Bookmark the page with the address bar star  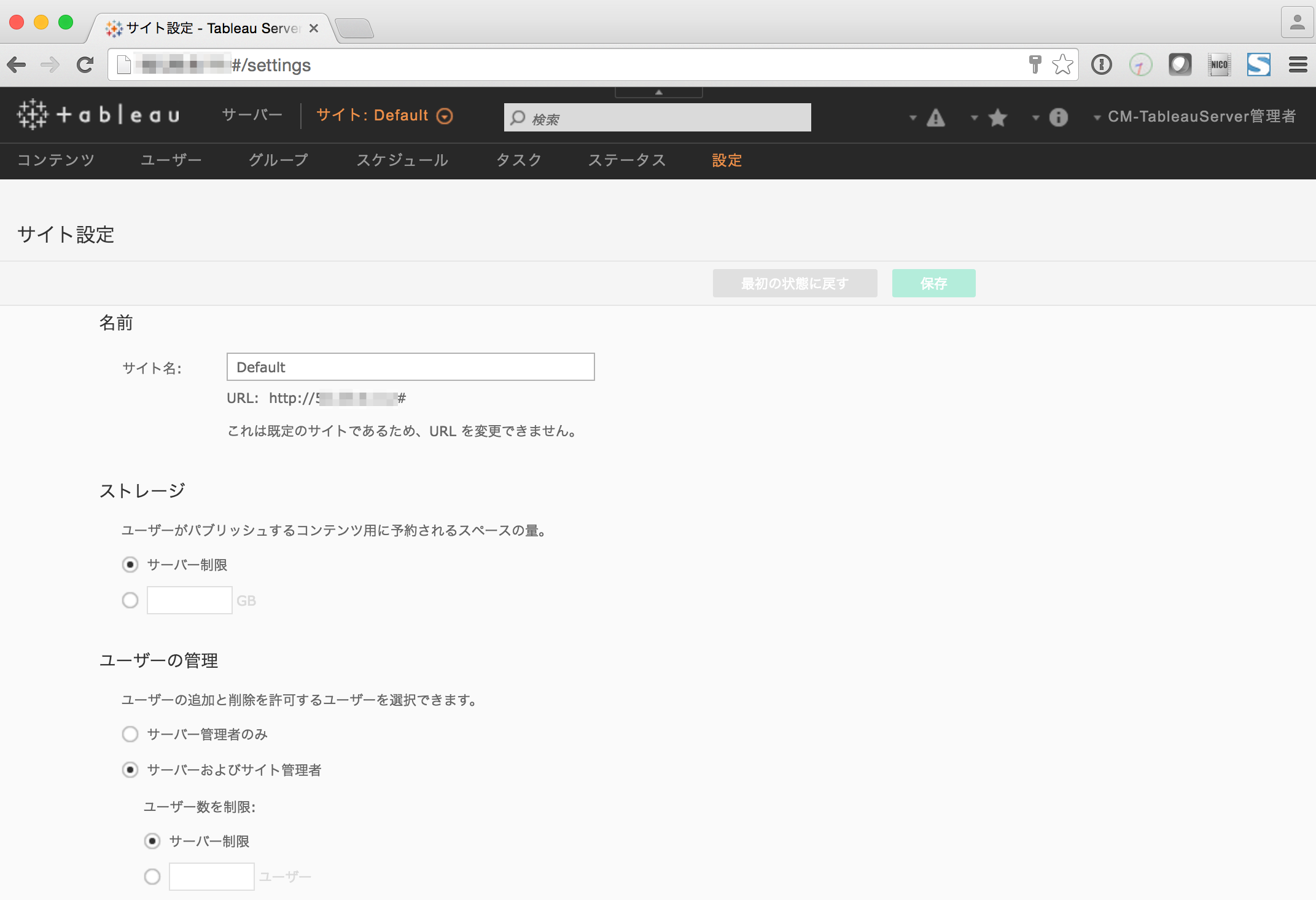click(1062, 64)
